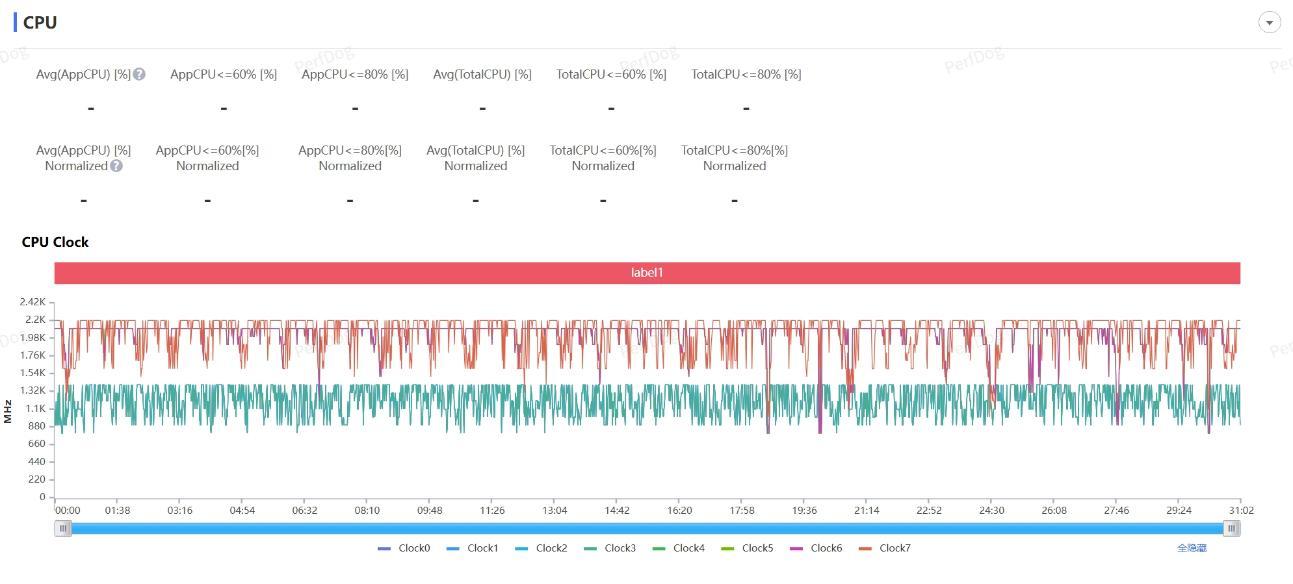Toggle Clock4 legend entry

tap(678, 548)
